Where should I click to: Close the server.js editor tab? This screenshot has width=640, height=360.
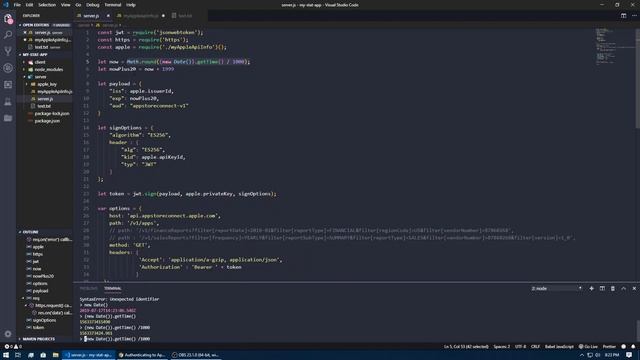(x=108, y=16)
